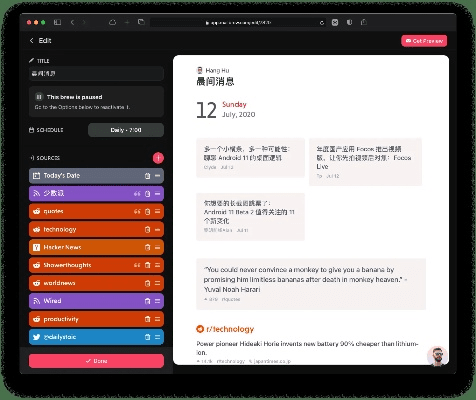Click the Safari extension icon beside reload
Screen dimensions: 476x400
335,22
